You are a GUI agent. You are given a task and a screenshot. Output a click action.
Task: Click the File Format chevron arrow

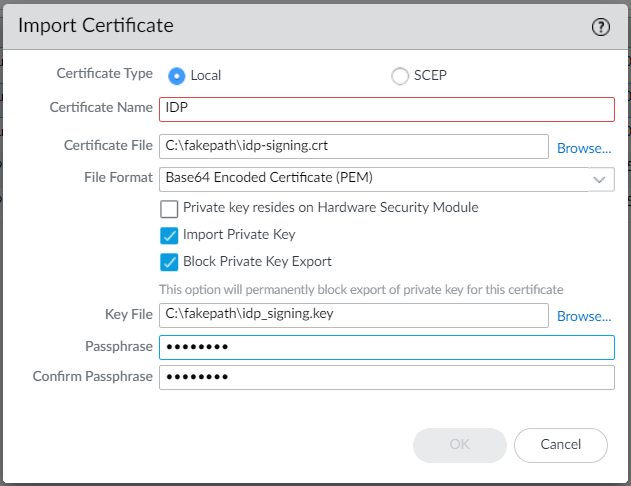point(599,180)
